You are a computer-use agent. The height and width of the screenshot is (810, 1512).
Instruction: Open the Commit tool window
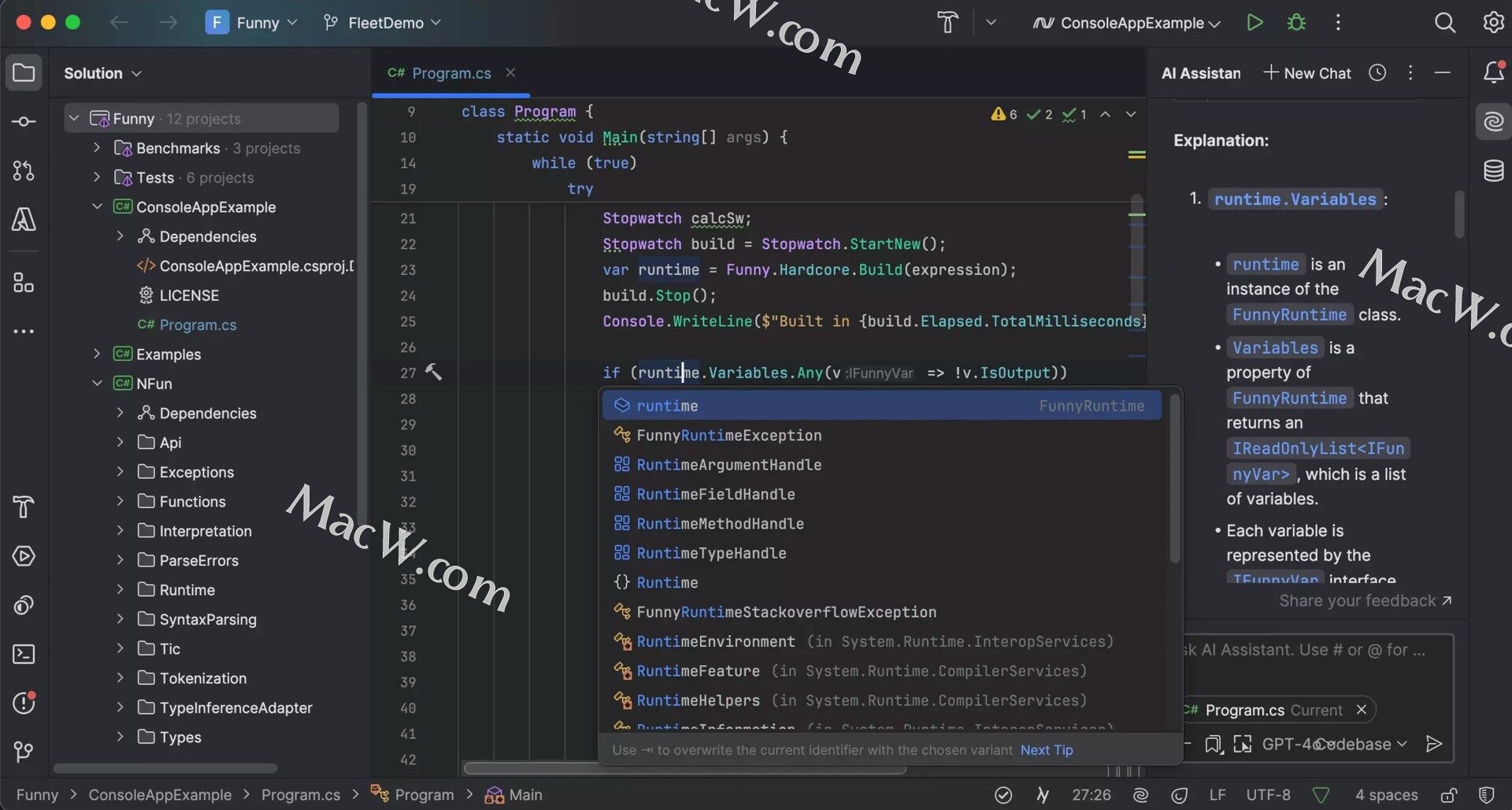tap(24, 121)
